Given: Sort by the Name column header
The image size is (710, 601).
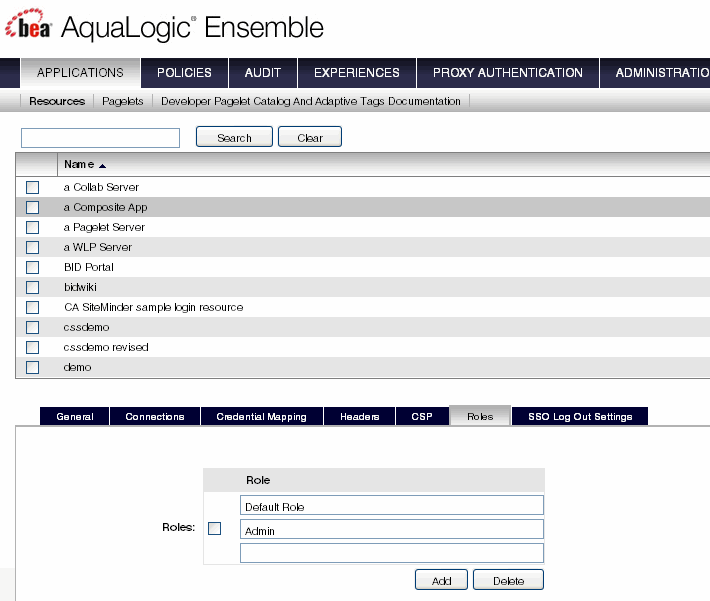Looking at the screenshot, I should (x=79, y=164).
